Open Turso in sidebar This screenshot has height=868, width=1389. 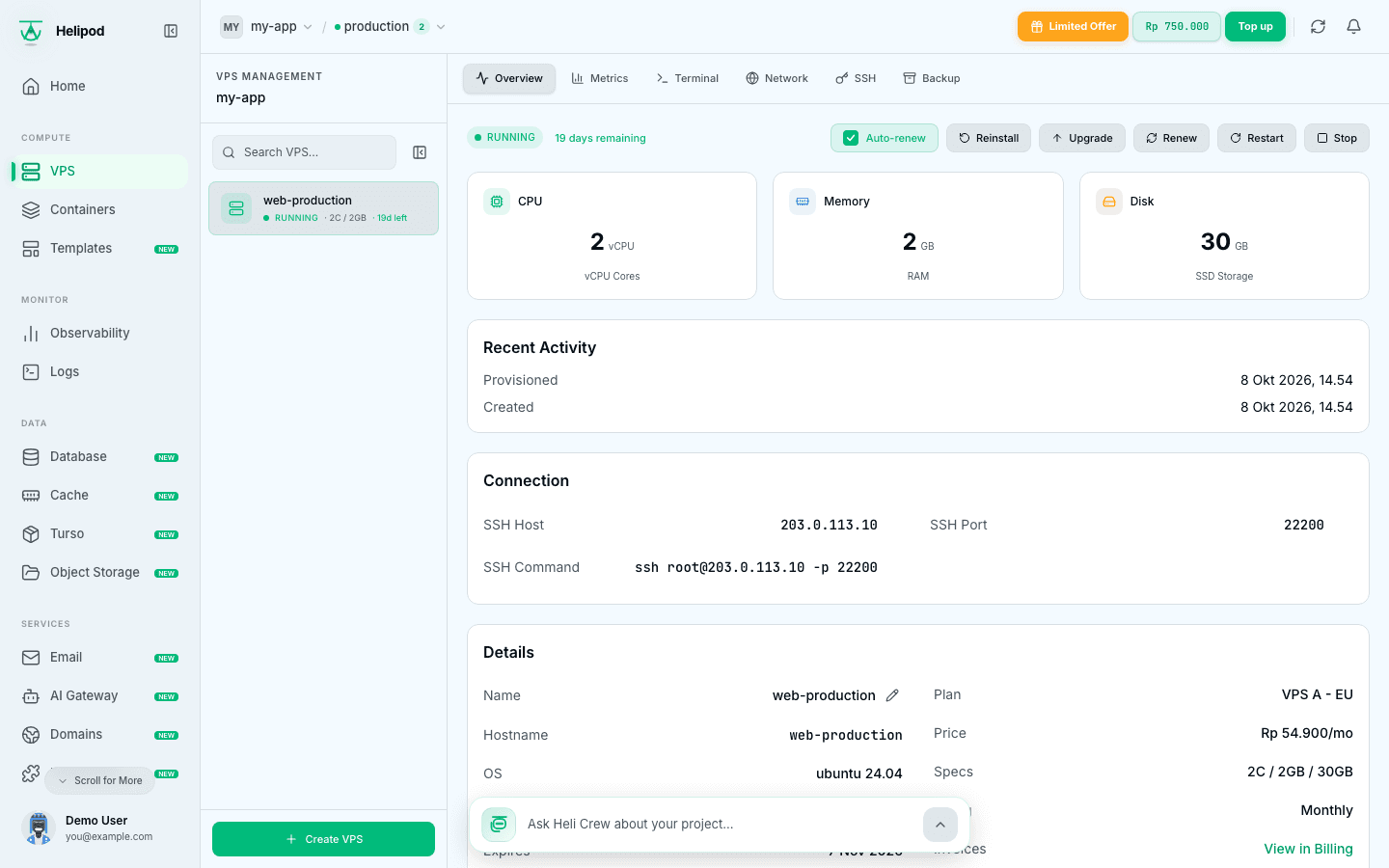click(100, 533)
